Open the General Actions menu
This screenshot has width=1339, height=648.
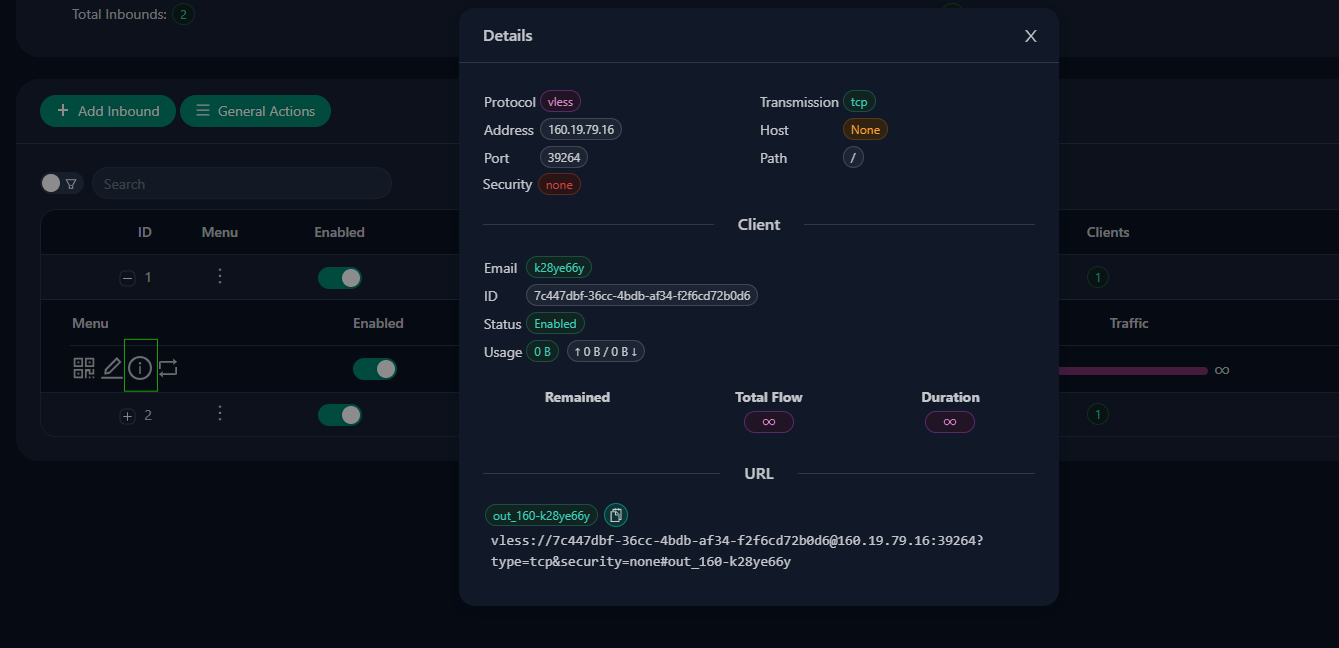point(255,111)
